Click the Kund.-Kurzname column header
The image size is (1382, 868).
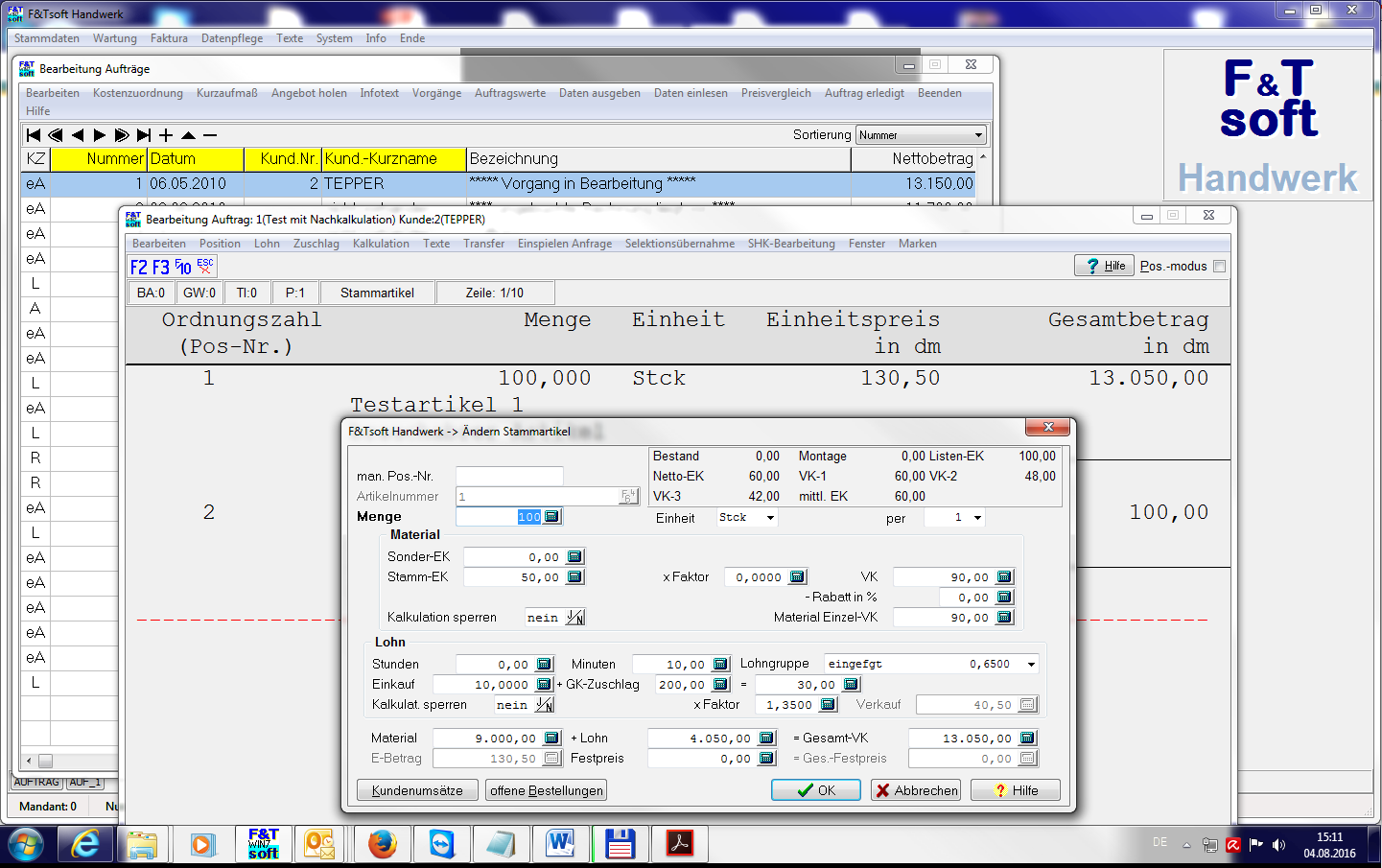point(393,159)
